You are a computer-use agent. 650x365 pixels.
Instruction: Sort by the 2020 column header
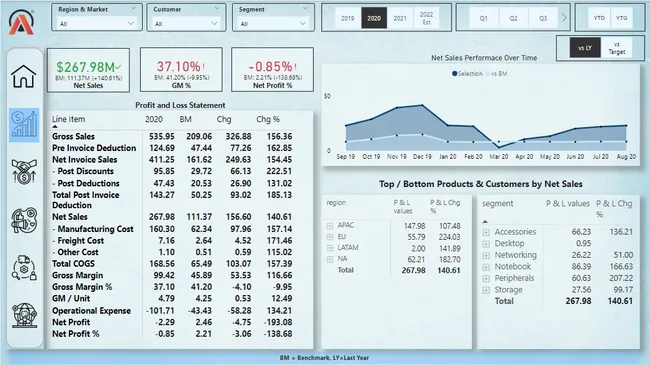click(x=154, y=119)
